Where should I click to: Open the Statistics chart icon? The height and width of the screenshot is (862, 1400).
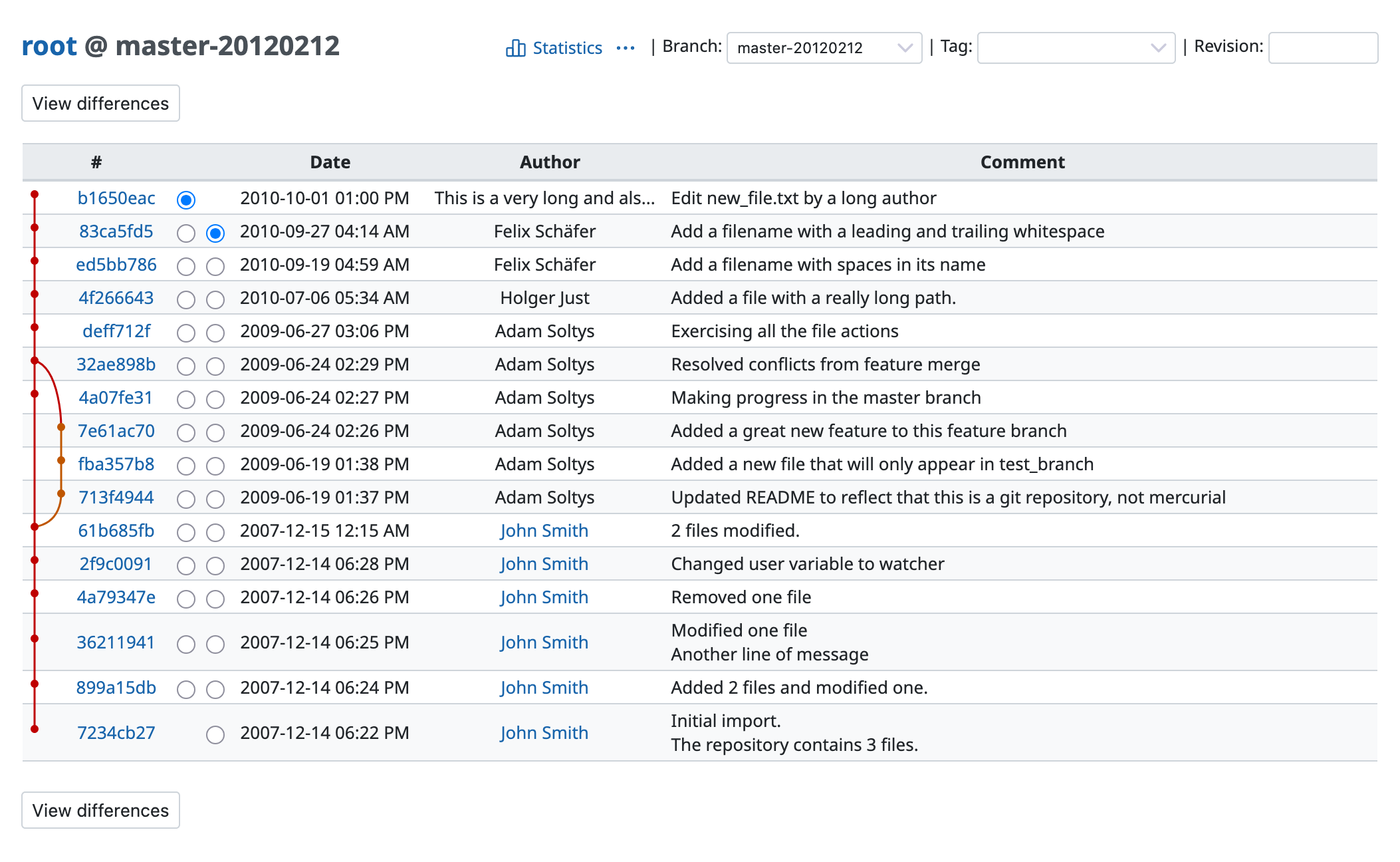point(515,48)
